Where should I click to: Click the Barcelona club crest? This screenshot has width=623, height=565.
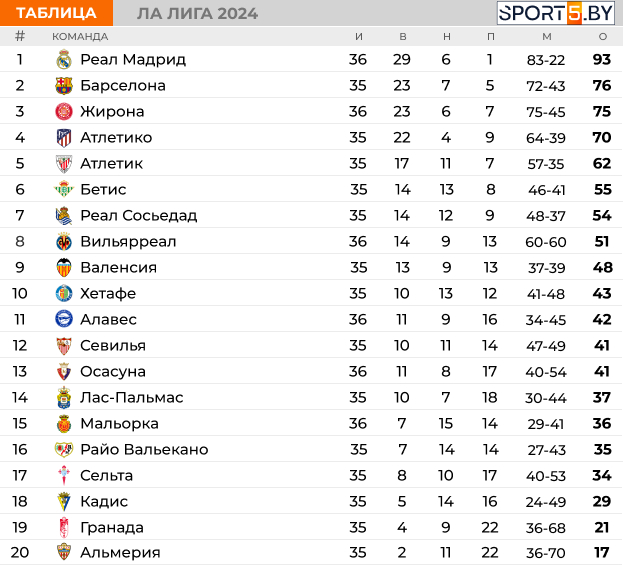[x=64, y=85]
